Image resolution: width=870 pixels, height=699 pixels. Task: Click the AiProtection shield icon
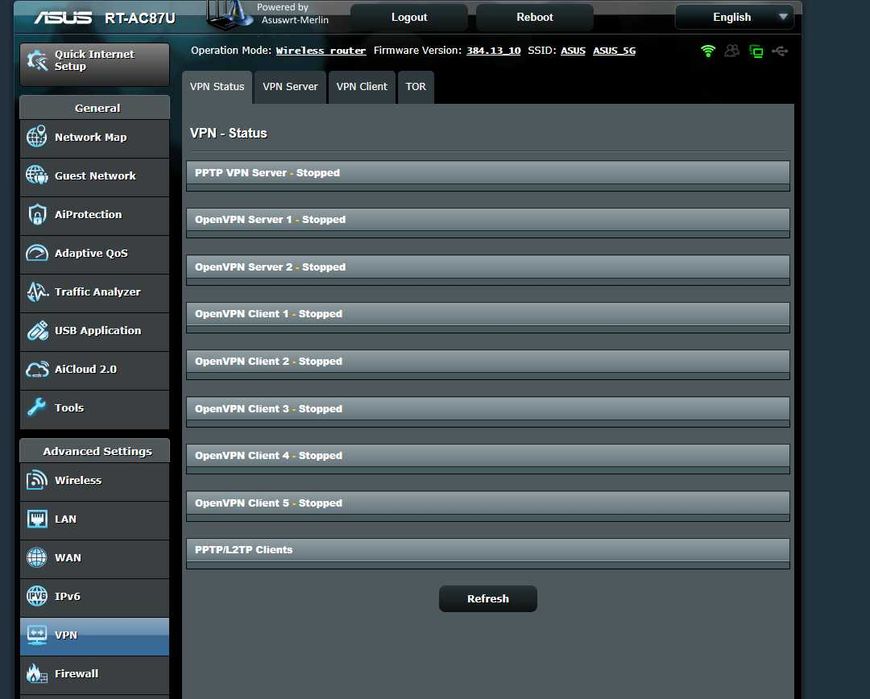(x=37, y=214)
